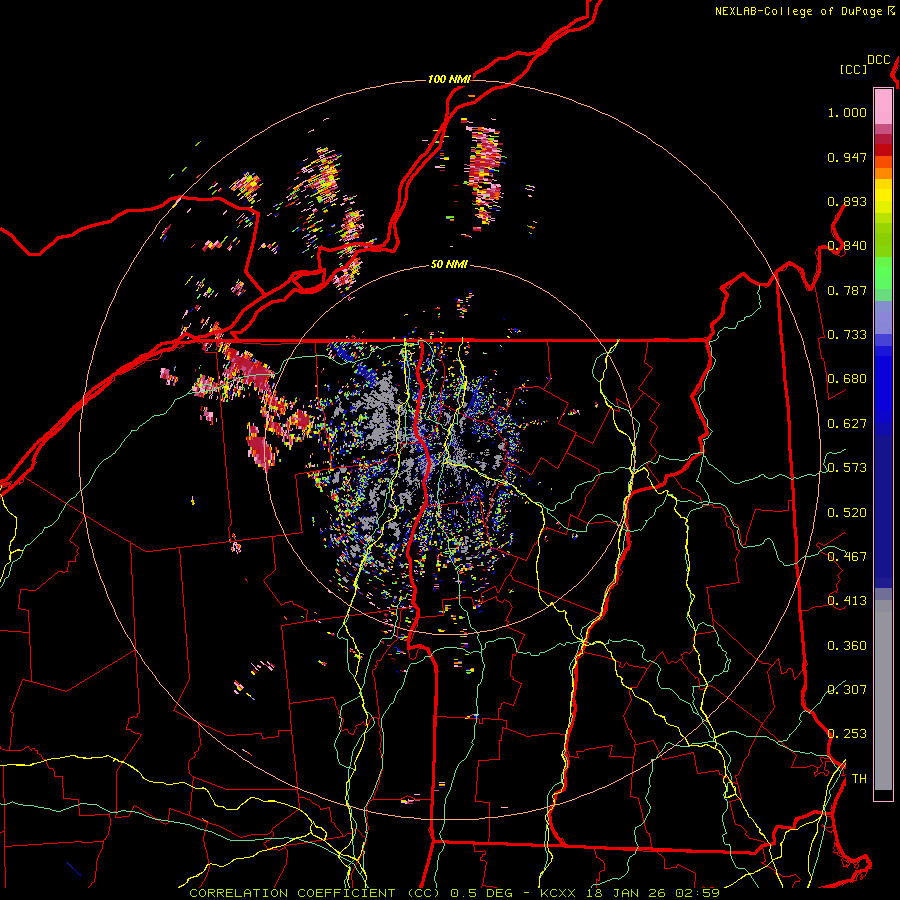Click the TH threshold label on legend

(859, 779)
